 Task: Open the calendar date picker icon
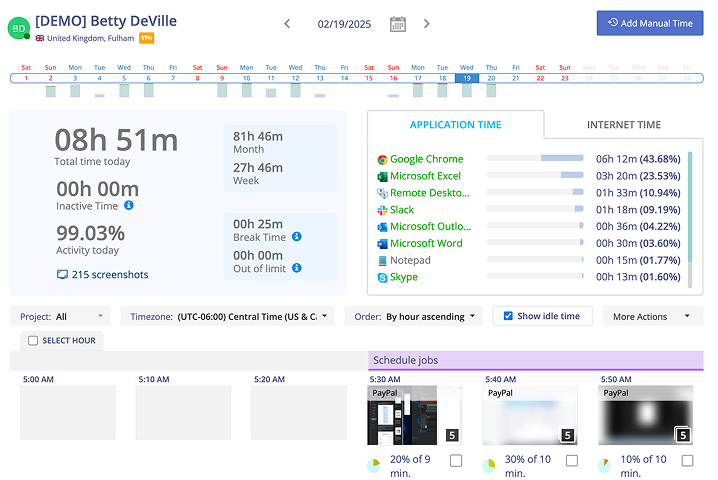397,24
